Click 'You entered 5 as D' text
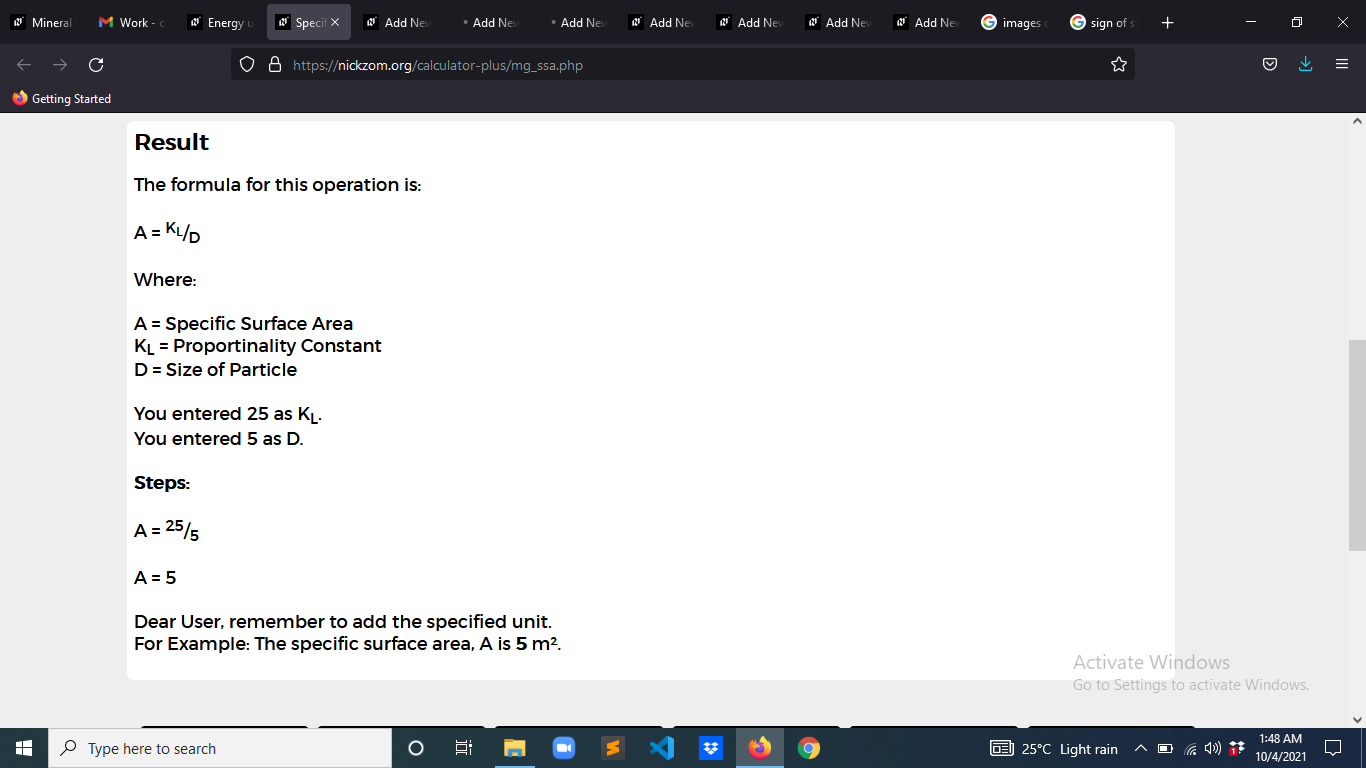Image resolution: width=1366 pixels, height=768 pixels. coord(219,439)
